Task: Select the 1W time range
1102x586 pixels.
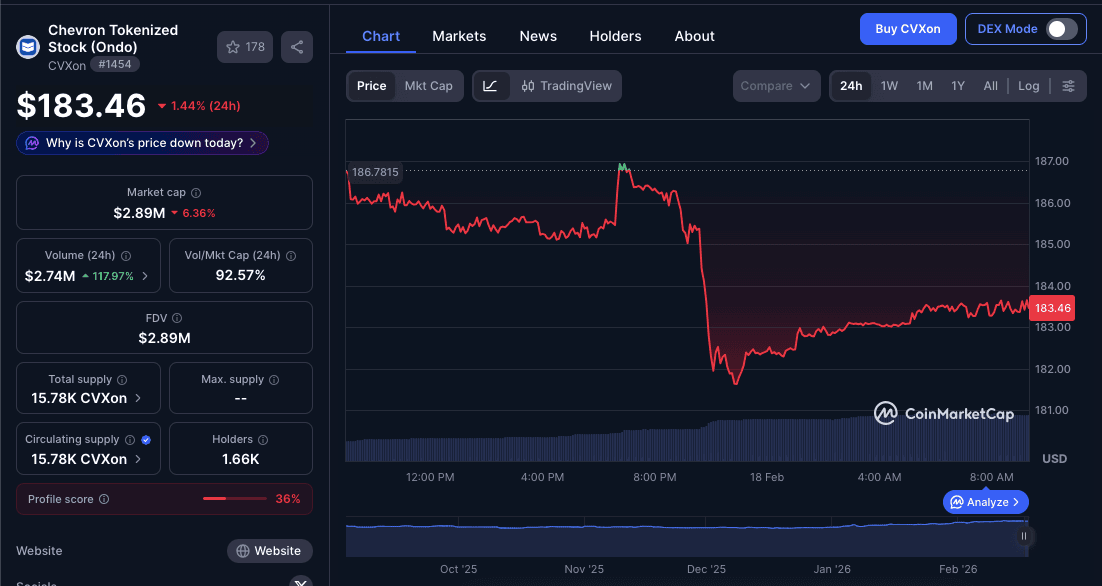Action: [889, 86]
